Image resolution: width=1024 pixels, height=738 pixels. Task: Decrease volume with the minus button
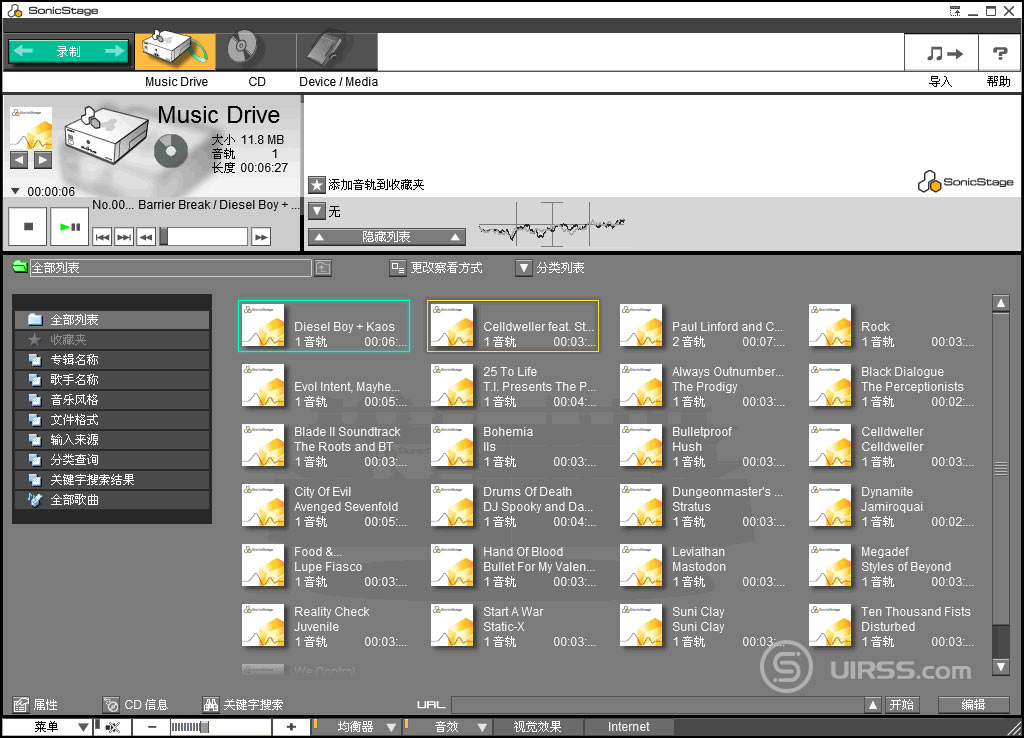152,727
